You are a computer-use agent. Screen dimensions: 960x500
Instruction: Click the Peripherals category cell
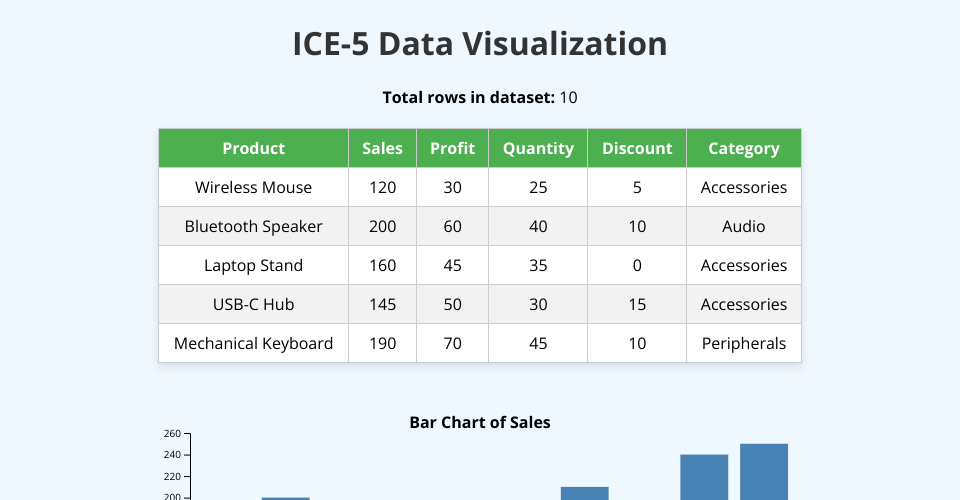[743, 343]
